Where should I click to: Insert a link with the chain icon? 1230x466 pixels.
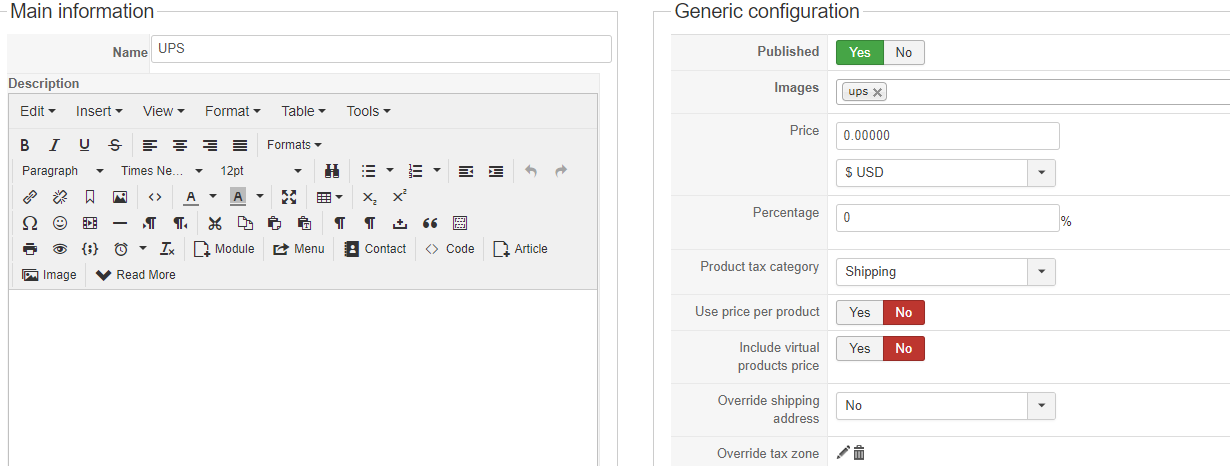(30, 197)
